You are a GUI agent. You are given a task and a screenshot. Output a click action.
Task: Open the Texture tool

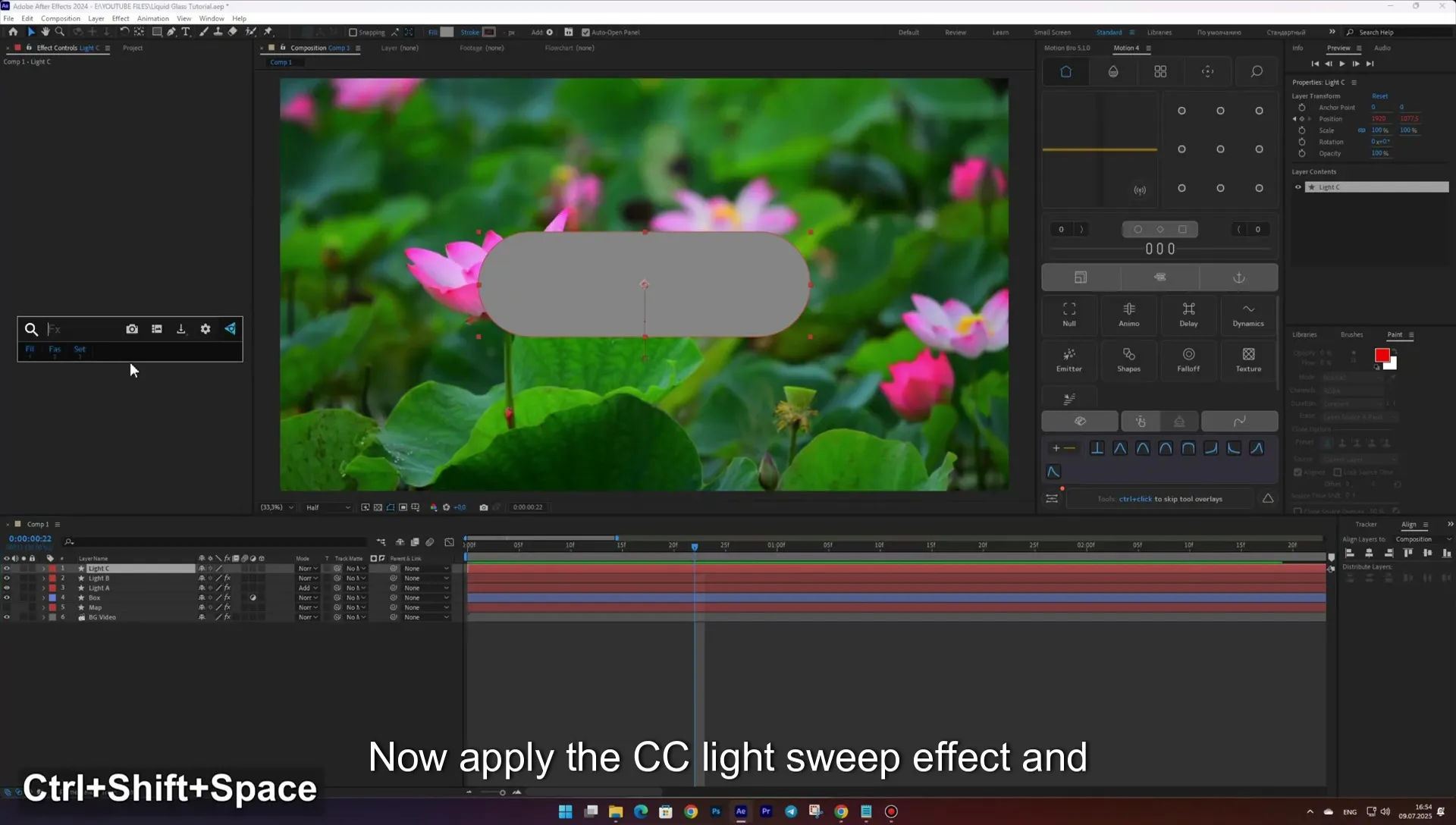point(1248,360)
